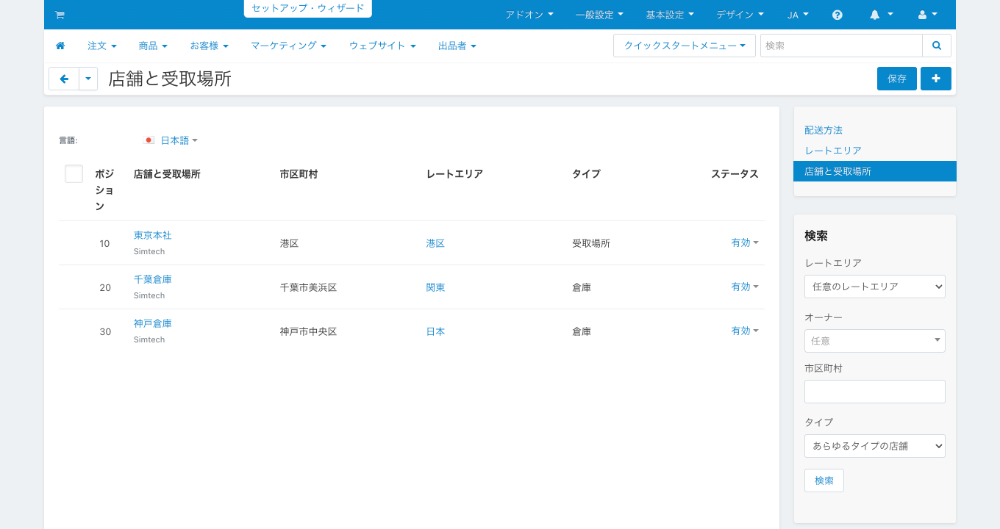The height and width of the screenshot is (529, 1000).
Task: Expand the dropdown arrow beside the back button
Action: click(x=88, y=78)
